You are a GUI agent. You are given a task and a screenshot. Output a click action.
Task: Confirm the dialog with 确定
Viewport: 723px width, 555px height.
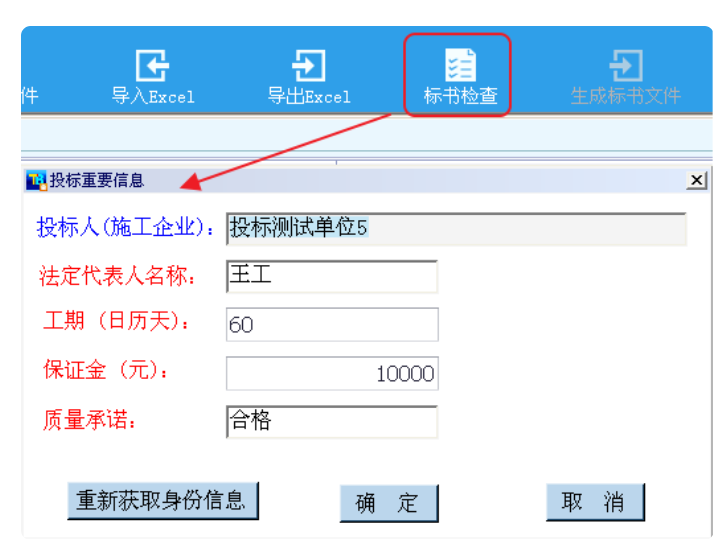(x=388, y=503)
